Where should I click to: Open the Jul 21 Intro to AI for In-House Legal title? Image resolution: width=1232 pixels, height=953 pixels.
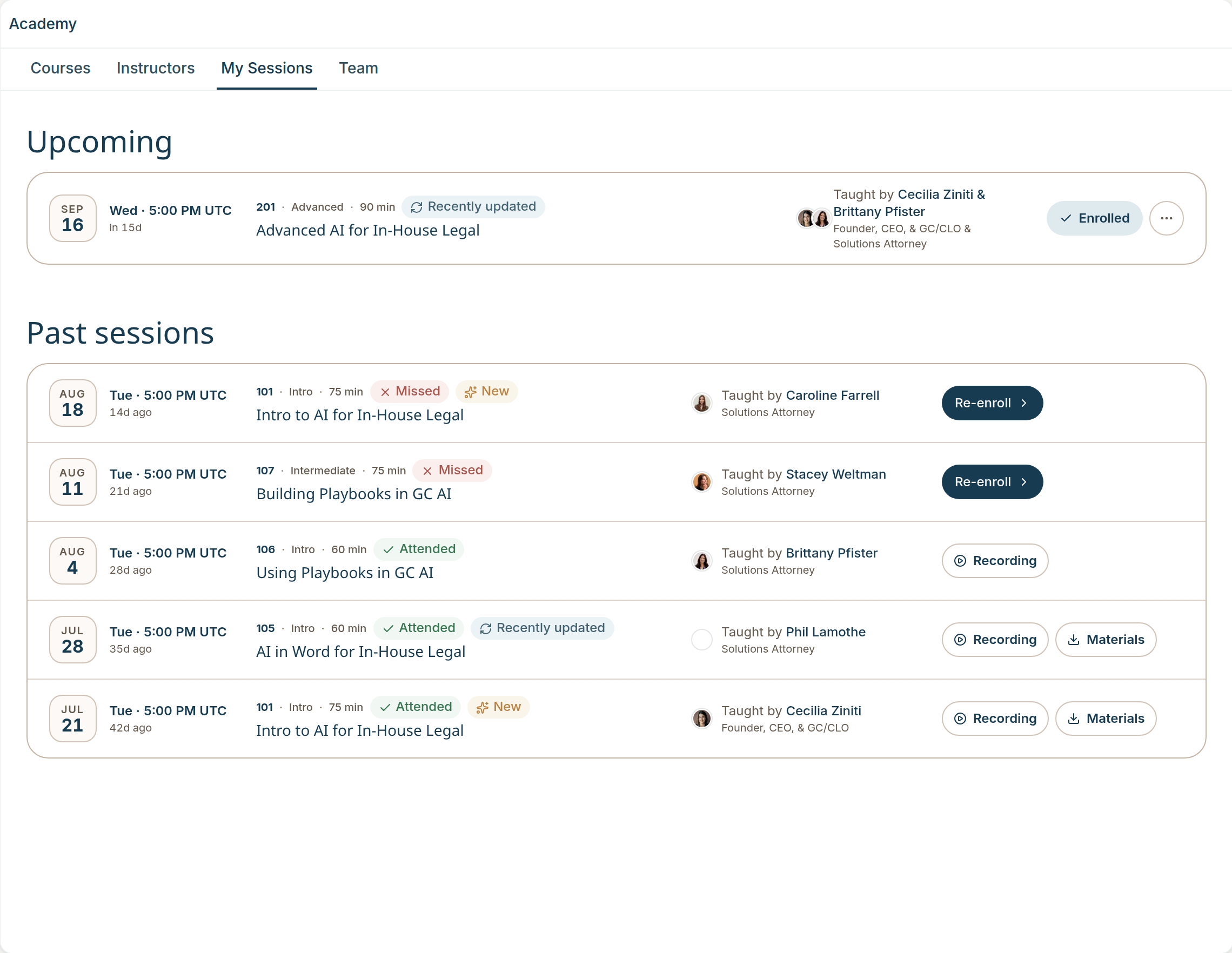pos(360,731)
